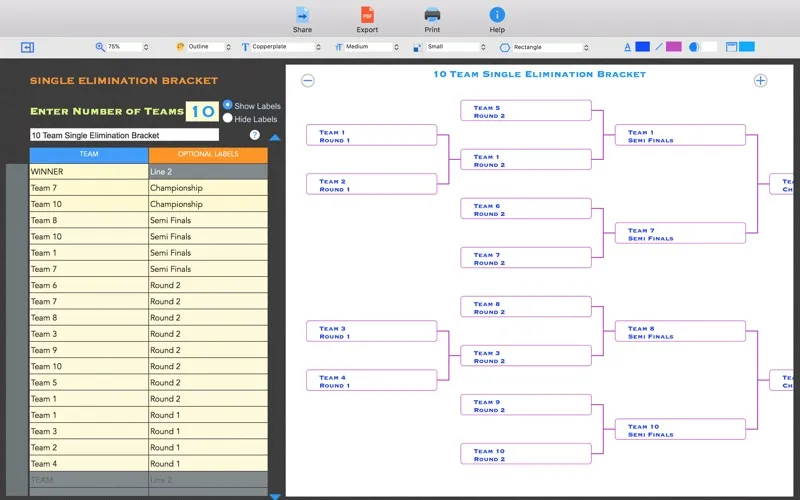Click the Team 7 Semi Finals bracket box

680,233
